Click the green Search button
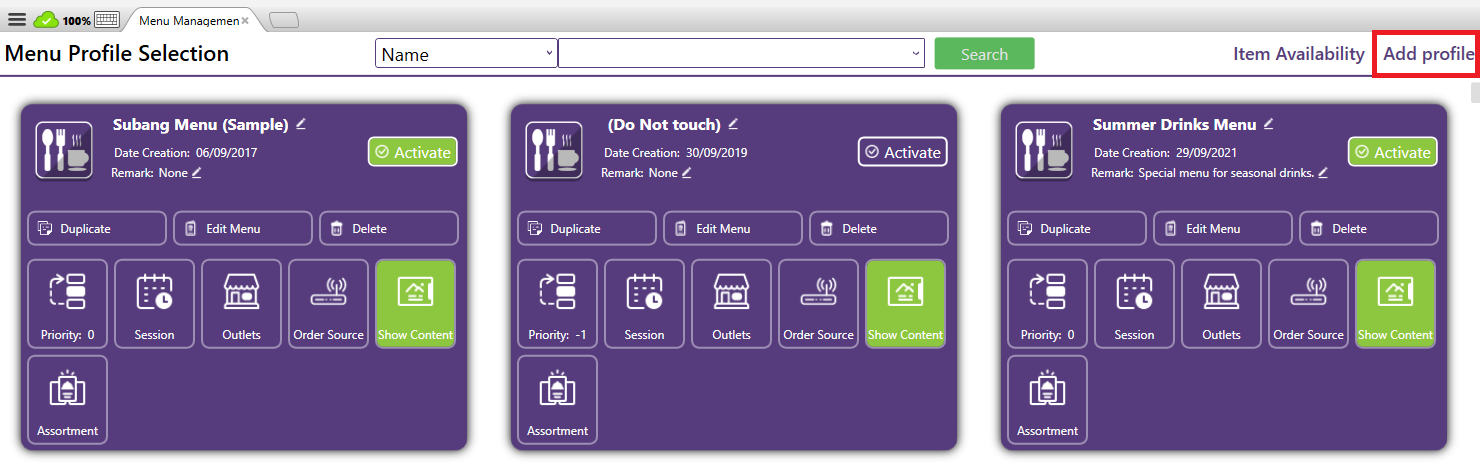The width and height of the screenshot is (1480, 475). coord(984,54)
